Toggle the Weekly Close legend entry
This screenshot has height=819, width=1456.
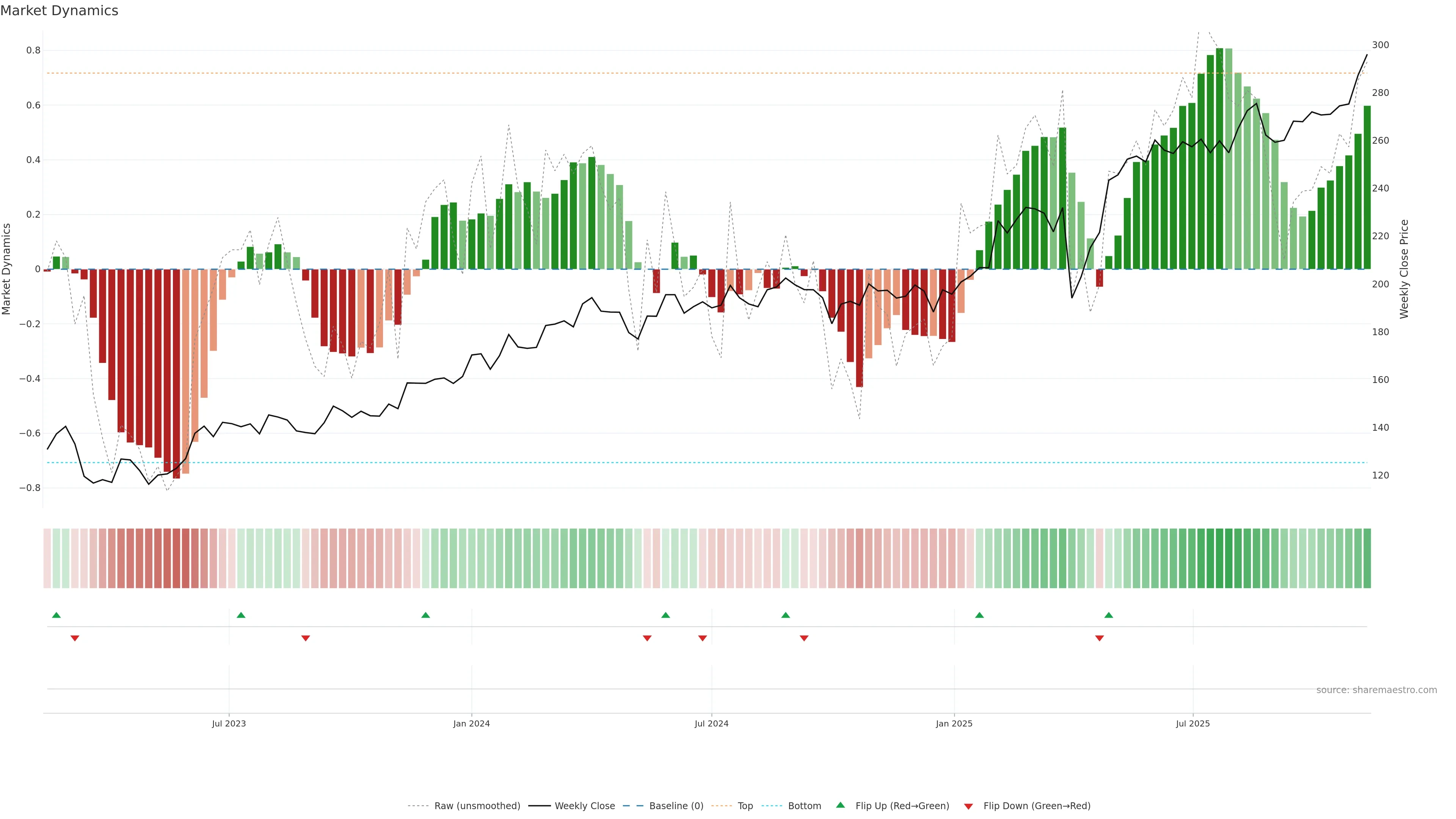(x=584, y=806)
